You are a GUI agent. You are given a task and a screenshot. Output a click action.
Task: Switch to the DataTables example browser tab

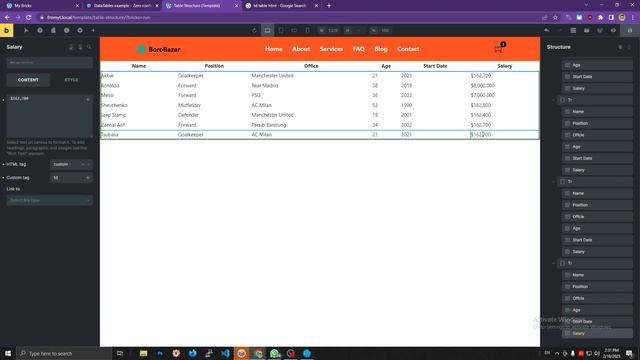click(122, 6)
